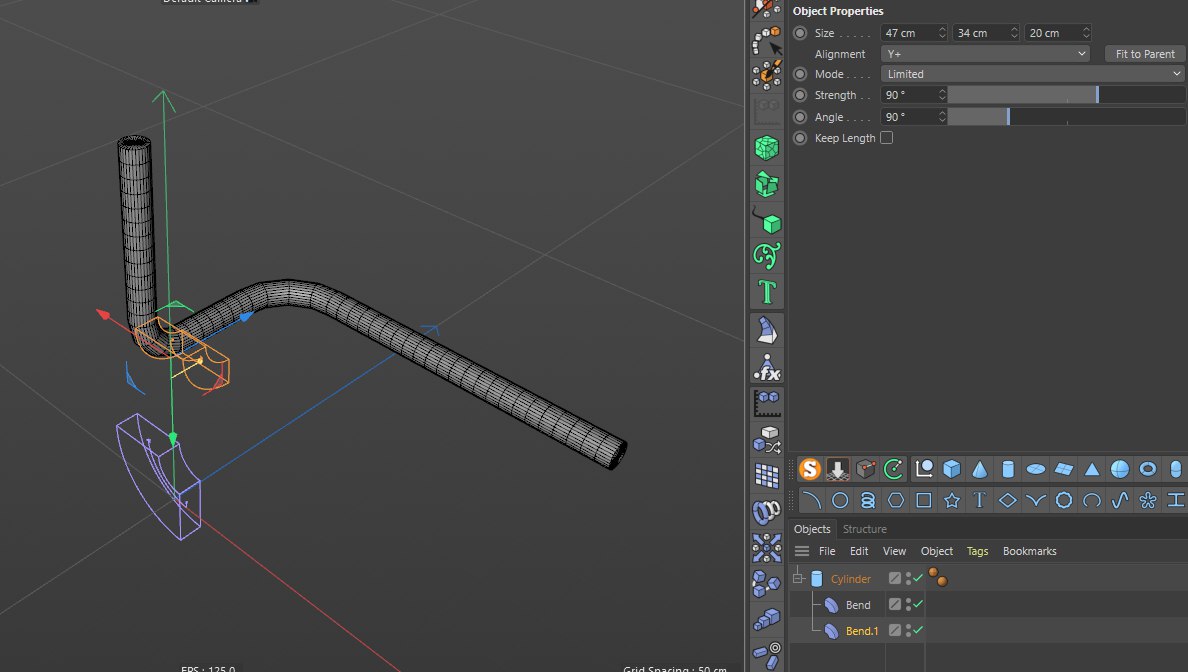Click the green circular target icon
The width and height of the screenshot is (1188, 672).
894,470
